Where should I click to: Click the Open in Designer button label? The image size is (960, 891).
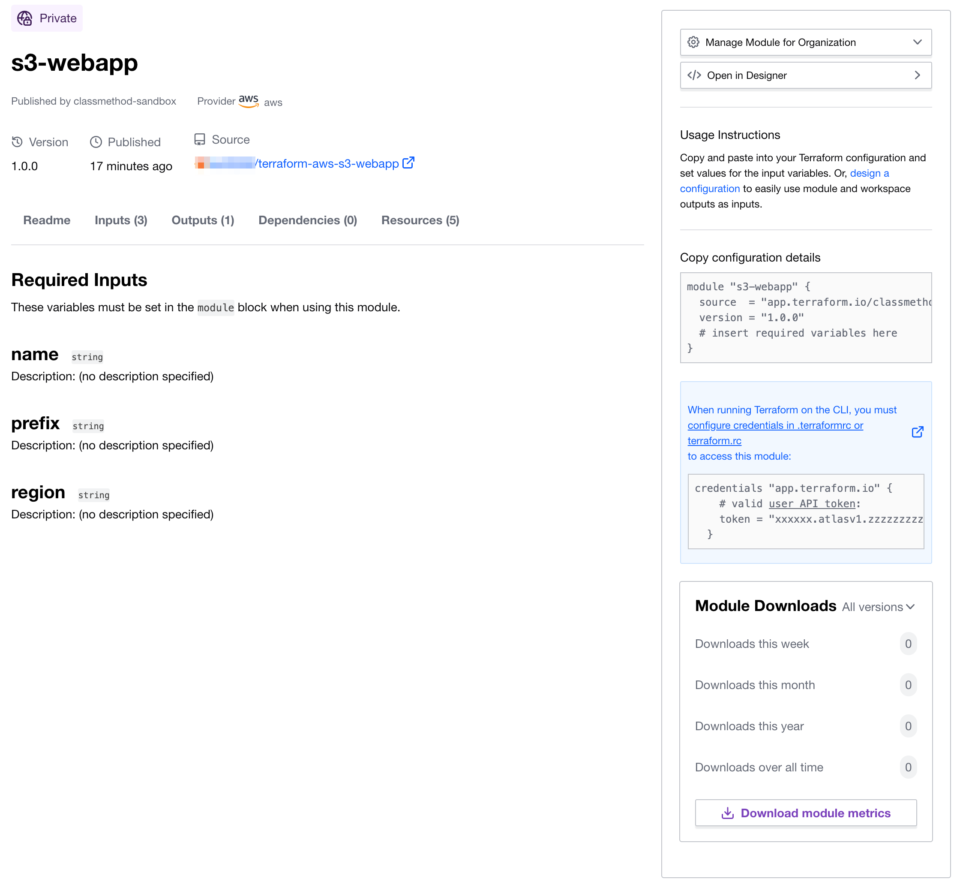pyautogui.click(x=746, y=75)
